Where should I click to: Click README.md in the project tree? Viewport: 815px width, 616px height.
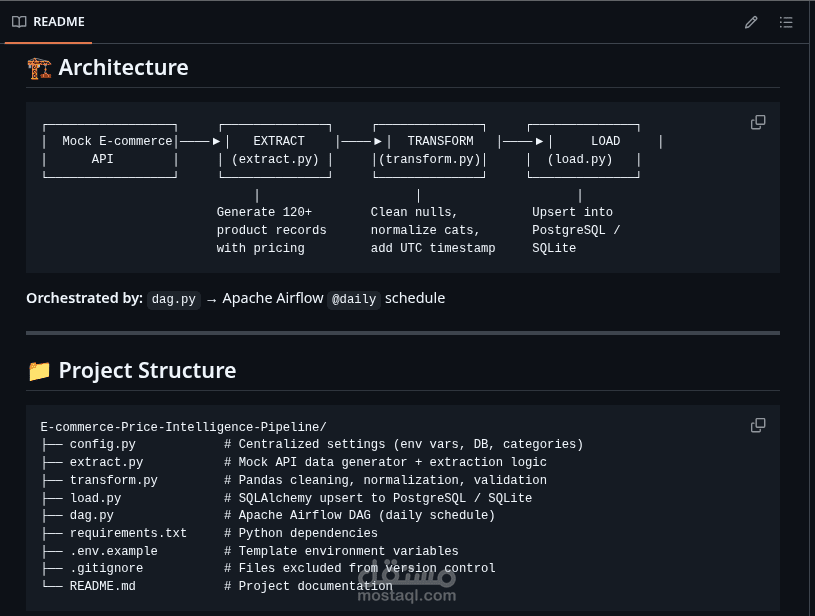click(103, 586)
